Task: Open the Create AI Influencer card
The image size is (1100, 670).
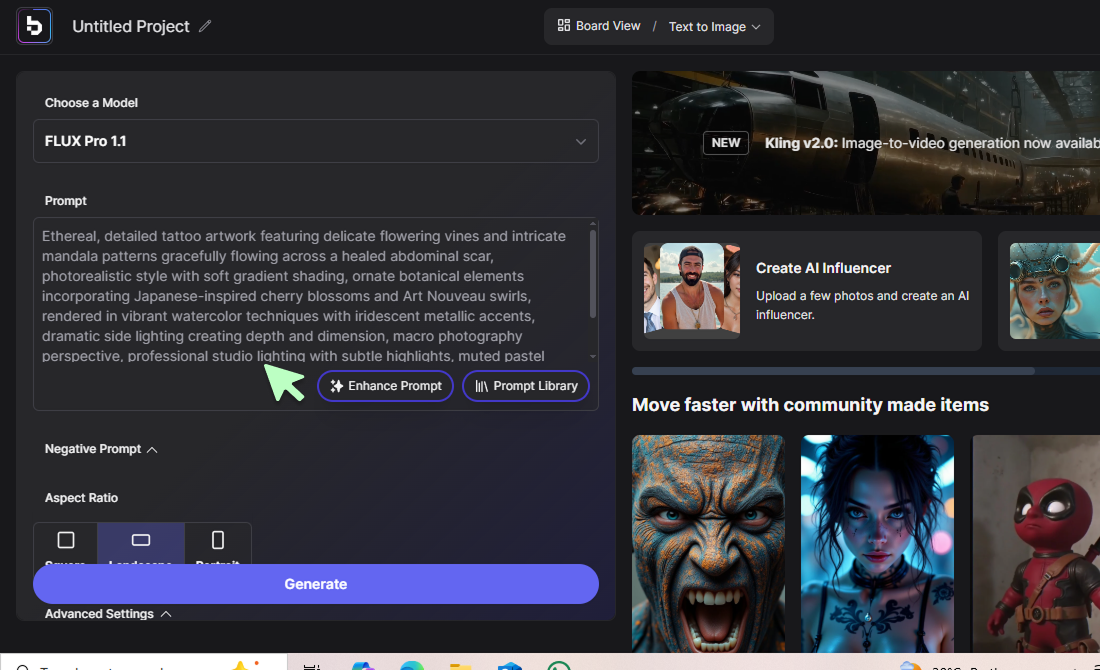Action: click(x=807, y=291)
